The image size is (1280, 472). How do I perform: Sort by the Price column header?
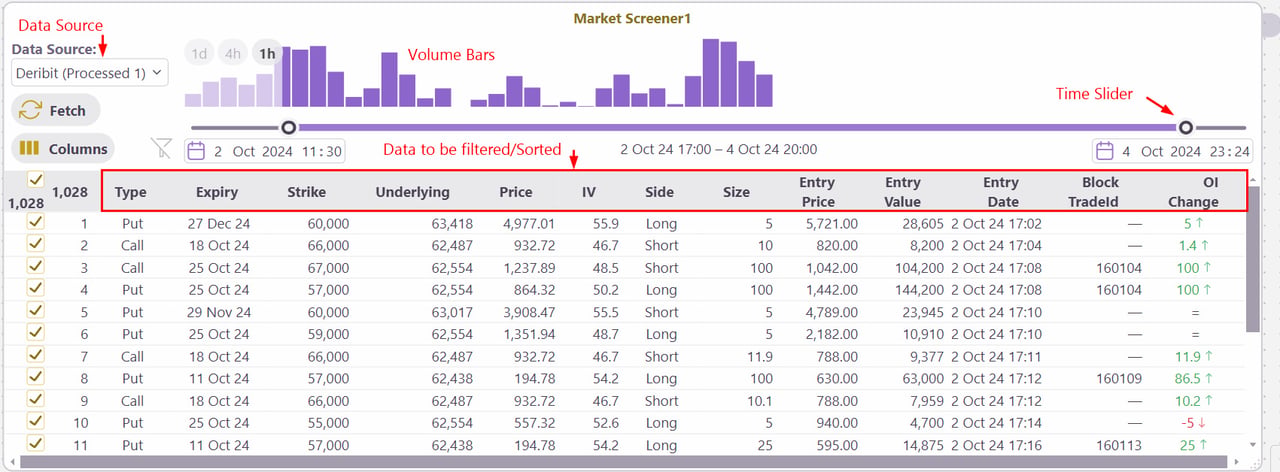[516, 192]
